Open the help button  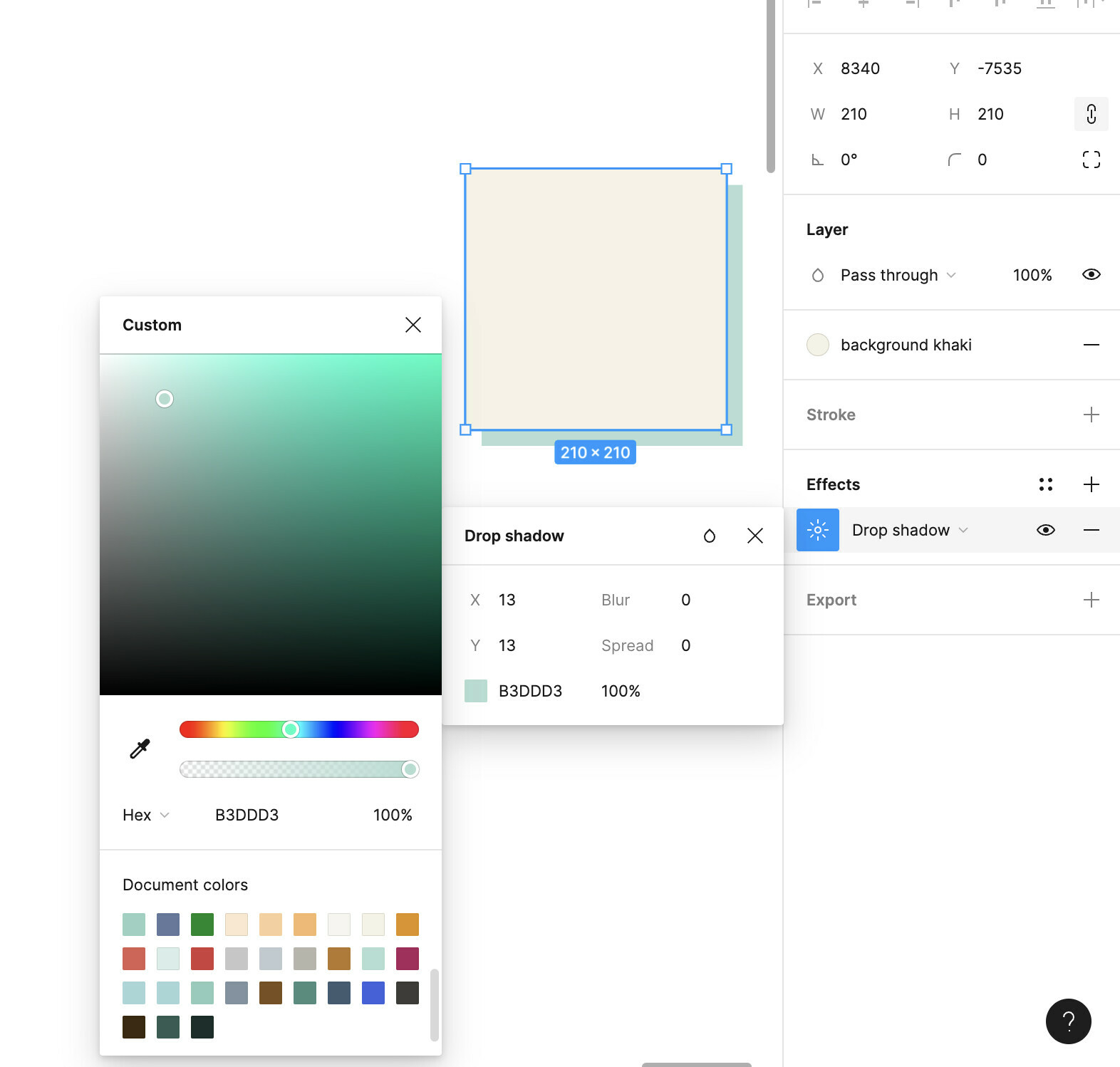pyautogui.click(x=1069, y=1021)
